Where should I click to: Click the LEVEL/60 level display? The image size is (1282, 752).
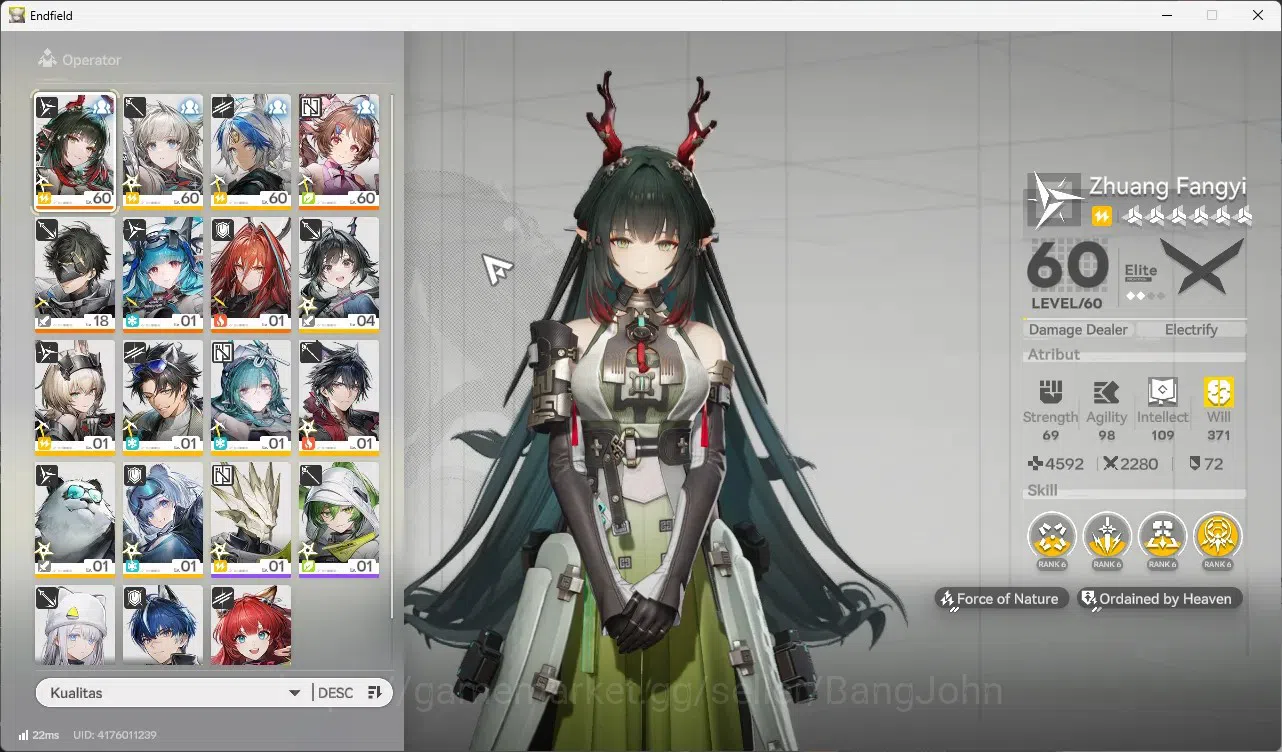pos(1067,303)
